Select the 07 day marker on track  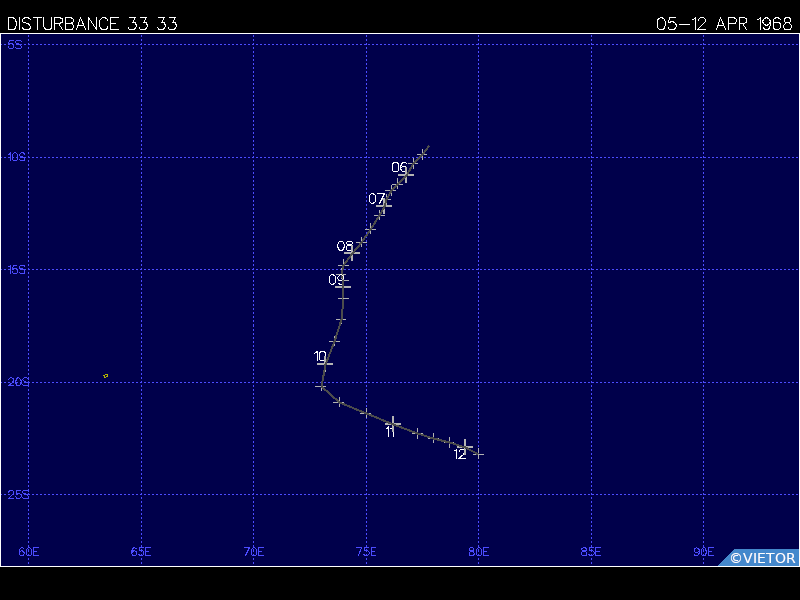384,205
